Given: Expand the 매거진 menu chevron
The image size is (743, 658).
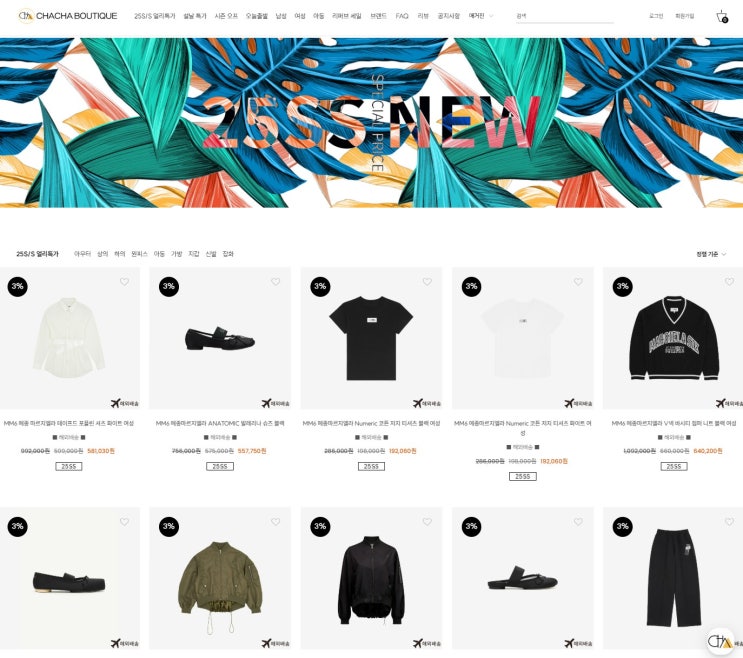Looking at the screenshot, I should 491,16.
